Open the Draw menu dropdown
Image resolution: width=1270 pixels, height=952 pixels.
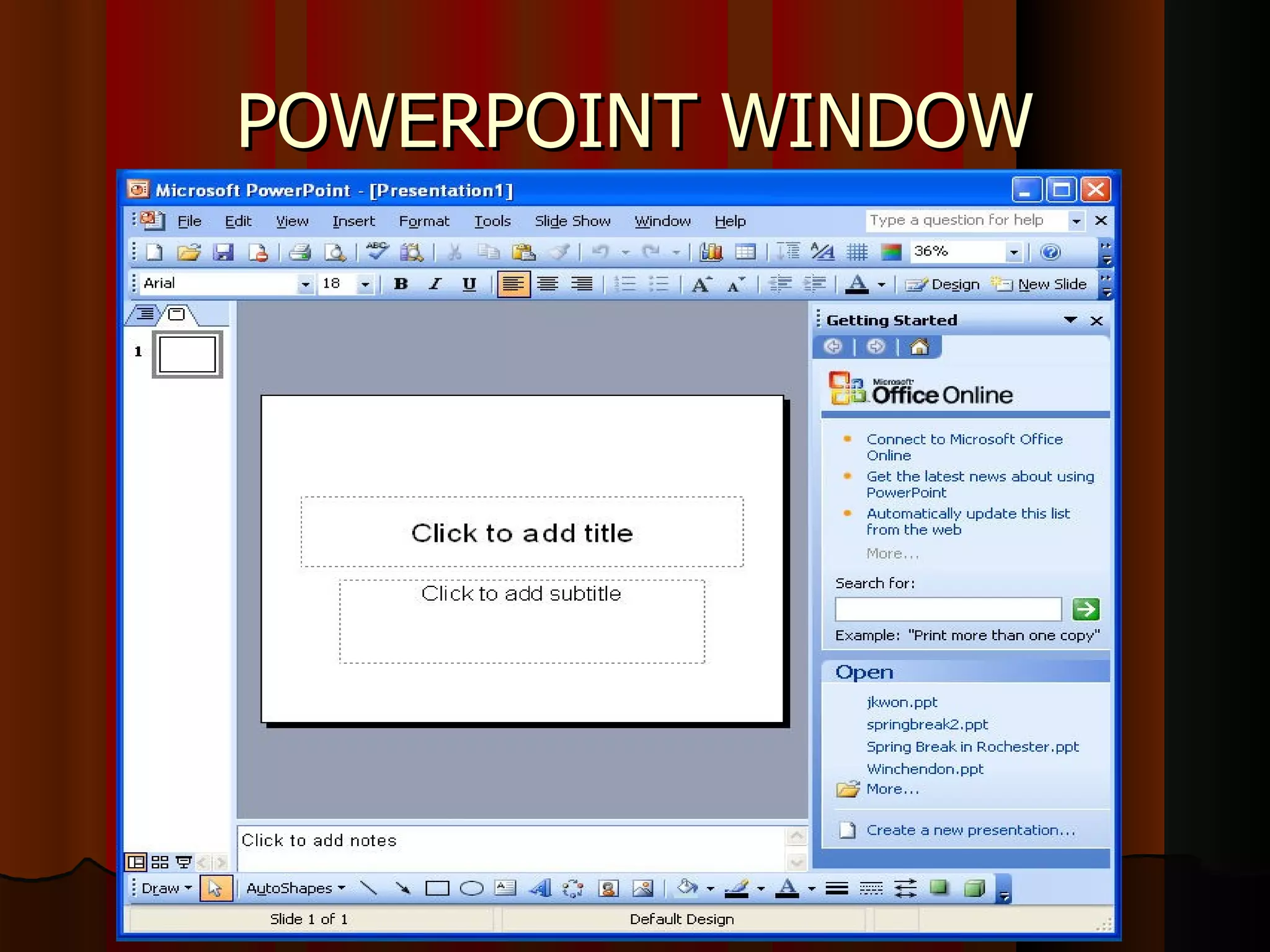[167, 888]
